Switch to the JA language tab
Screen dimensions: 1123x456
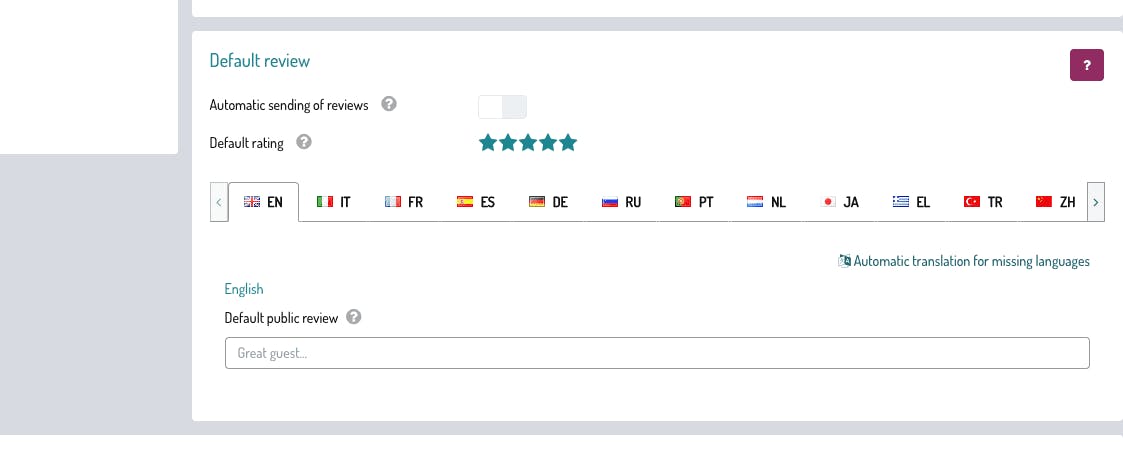pyautogui.click(x=840, y=202)
